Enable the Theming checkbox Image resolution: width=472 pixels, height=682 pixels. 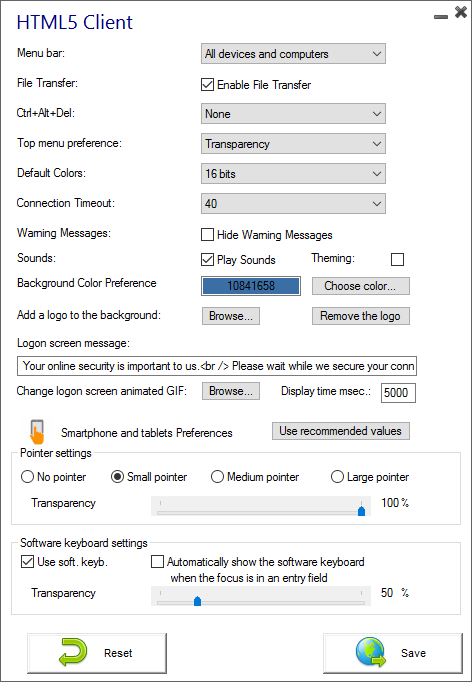(397, 259)
